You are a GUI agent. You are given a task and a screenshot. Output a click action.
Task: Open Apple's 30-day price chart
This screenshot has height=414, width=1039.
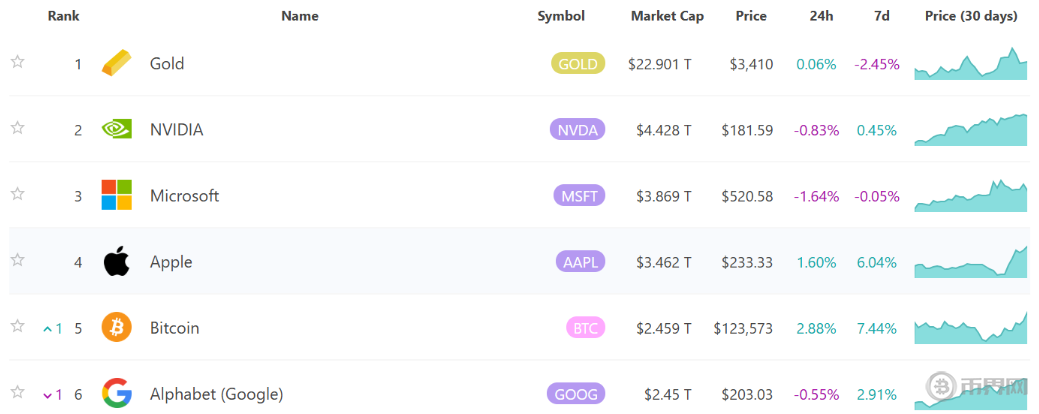[x=970, y=262]
